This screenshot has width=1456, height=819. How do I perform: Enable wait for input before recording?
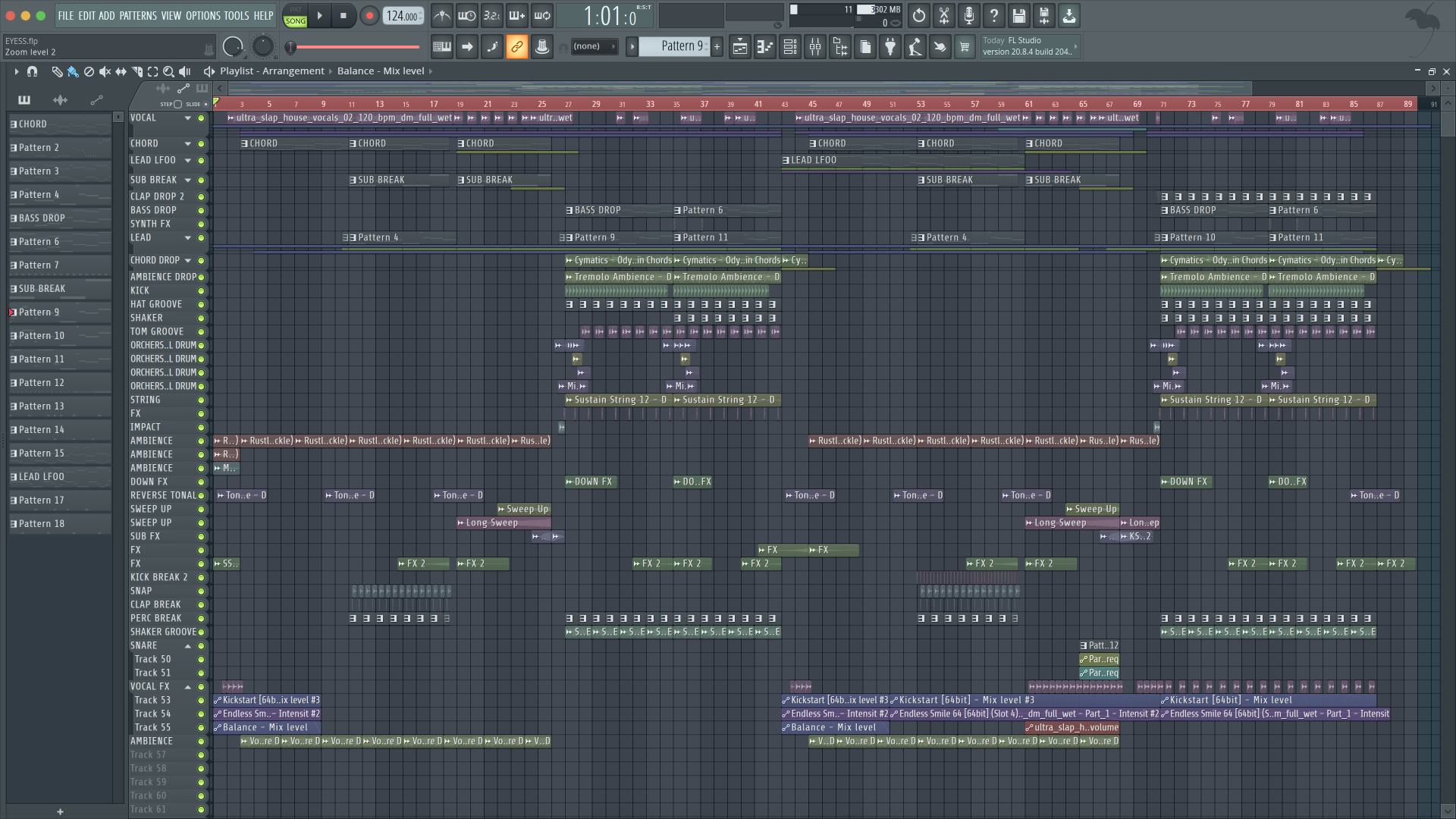tap(467, 16)
